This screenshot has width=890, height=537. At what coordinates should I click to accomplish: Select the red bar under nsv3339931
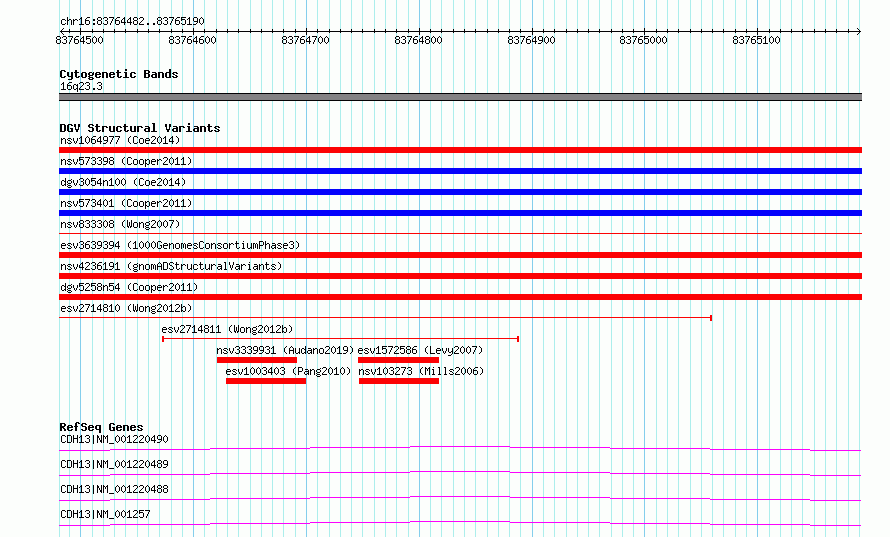click(257, 360)
